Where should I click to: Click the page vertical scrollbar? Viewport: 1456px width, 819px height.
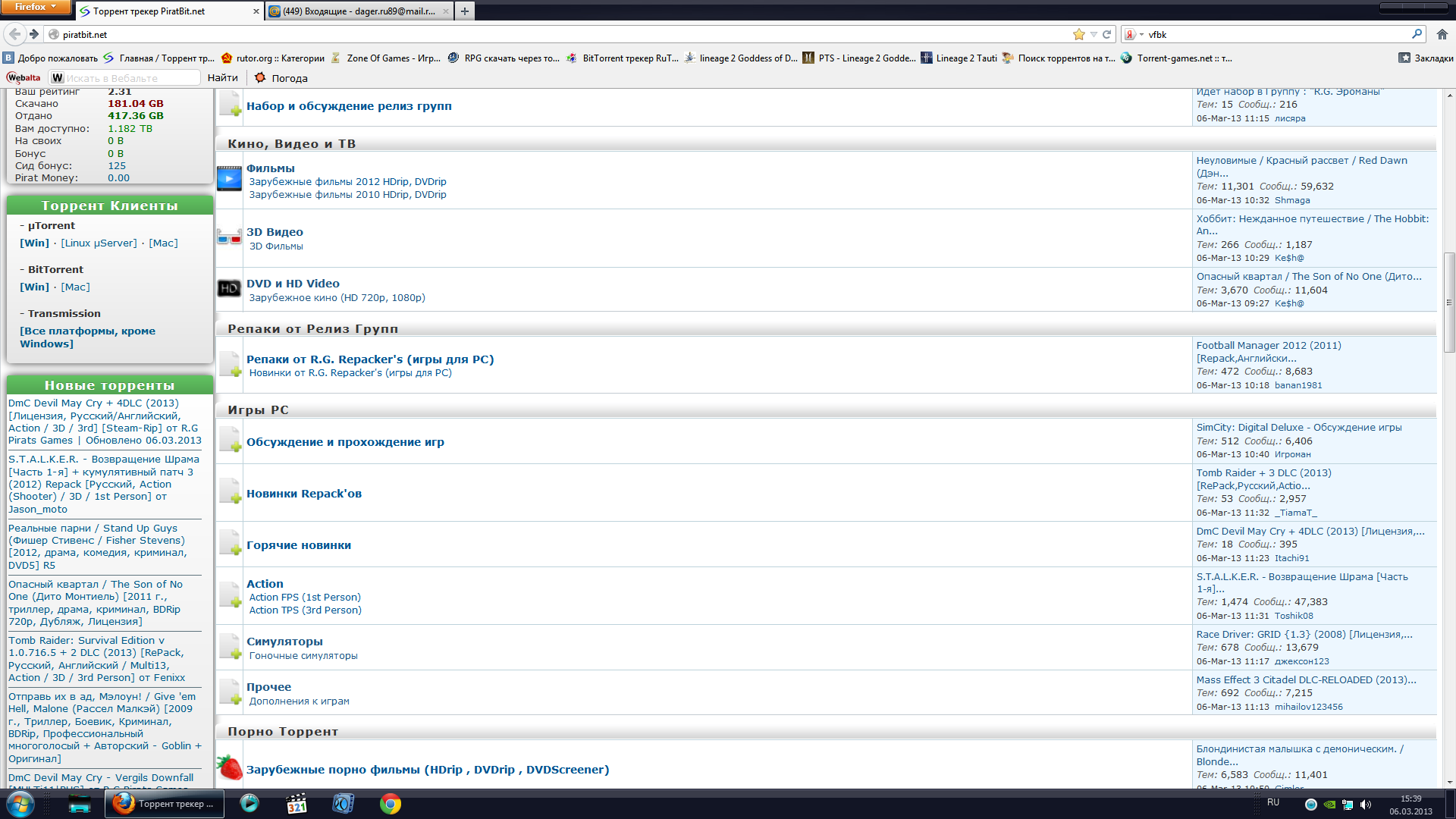(1449, 303)
